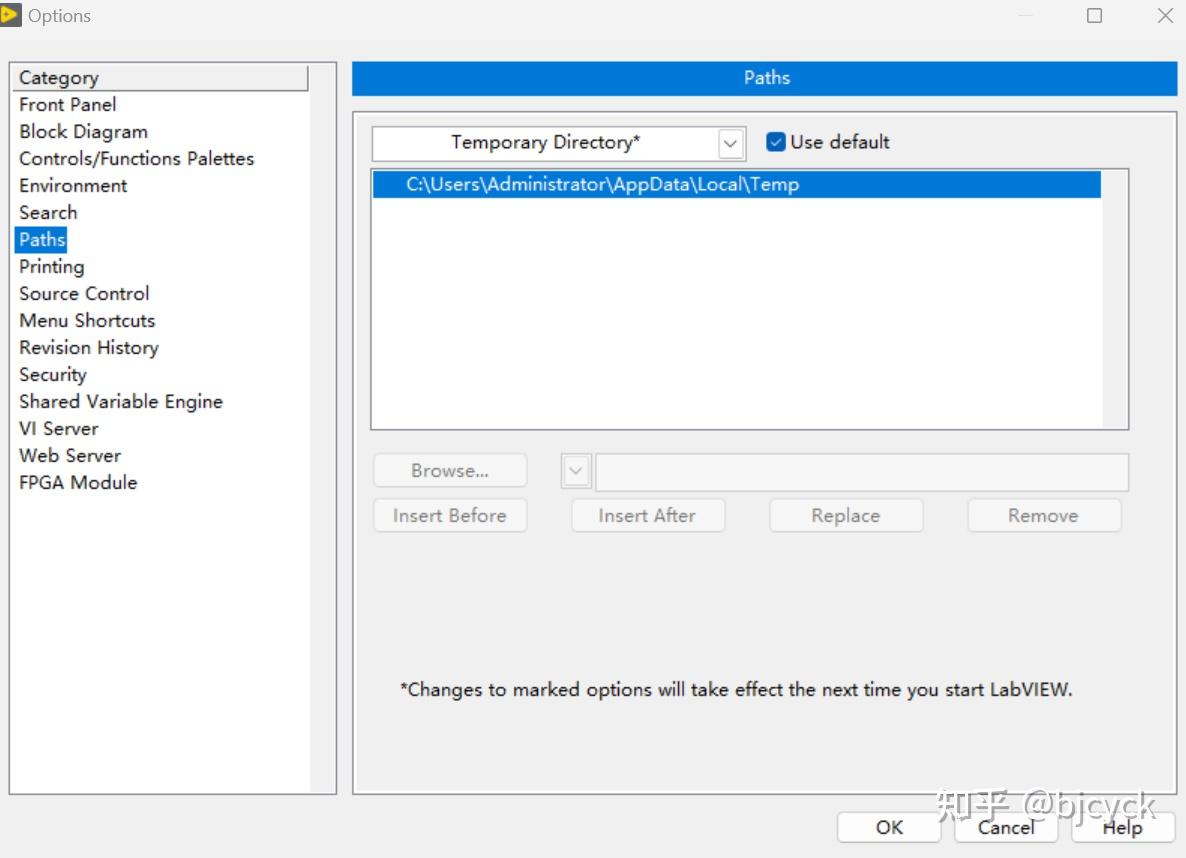The width and height of the screenshot is (1186, 858).
Task: Expand the path history dropdown arrow
Action: [576, 471]
